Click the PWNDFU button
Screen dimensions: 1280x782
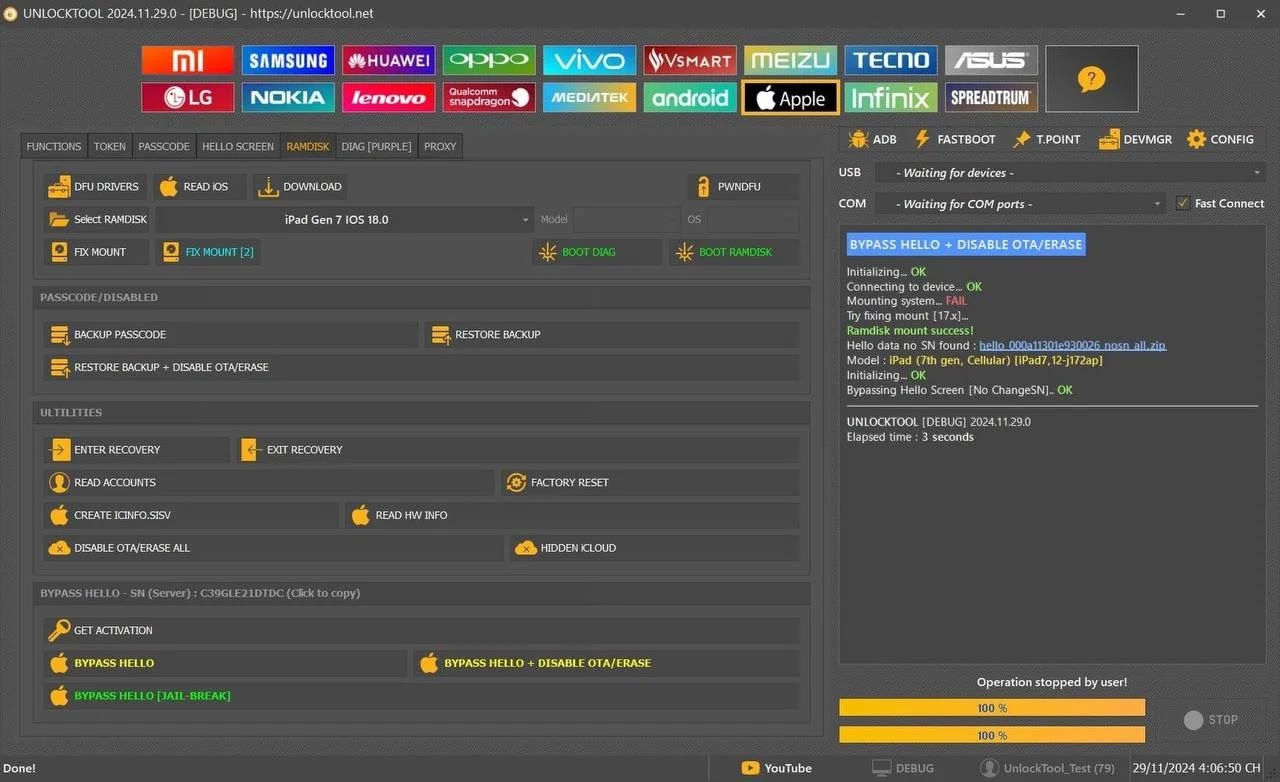coord(743,186)
